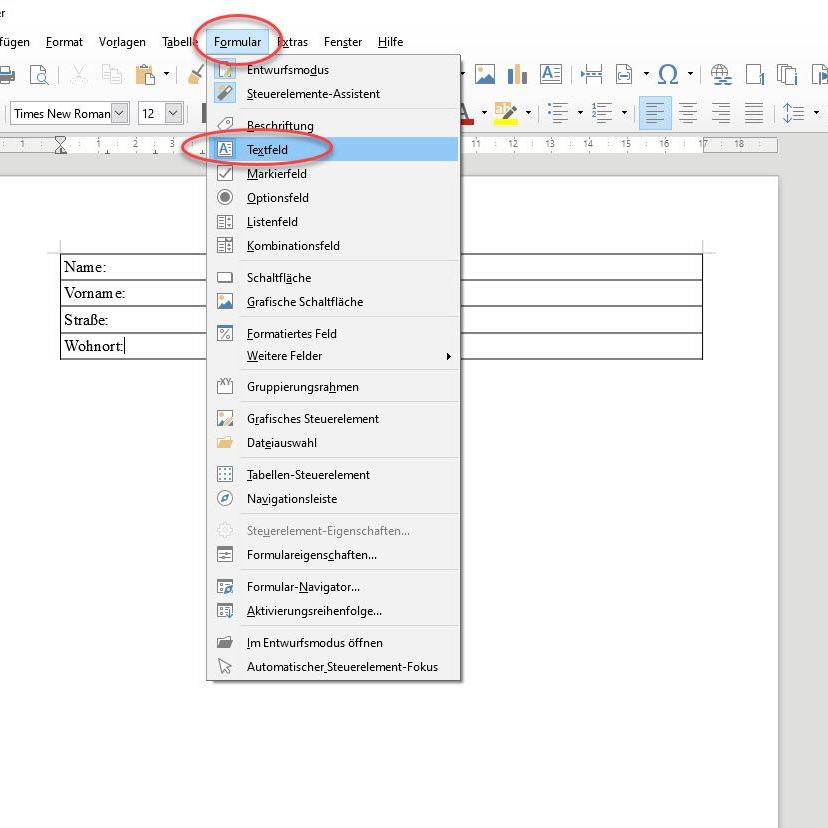This screenshot has height=828, width=828.
Task: Toggle justified paragraph alignment
Action: (754, 112)
